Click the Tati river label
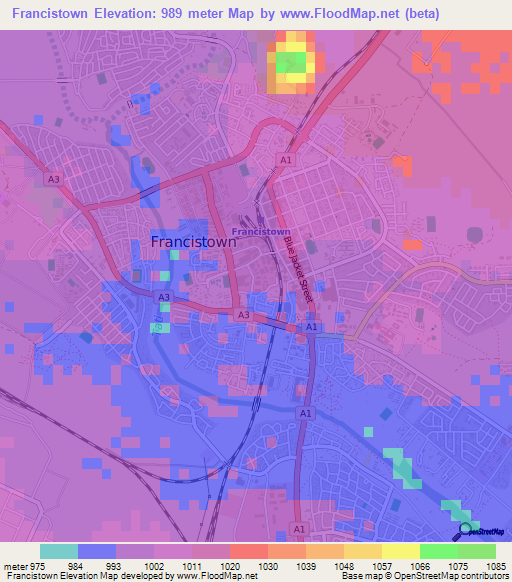This screenshot has width=512, height=582. [x=159, y=326]
